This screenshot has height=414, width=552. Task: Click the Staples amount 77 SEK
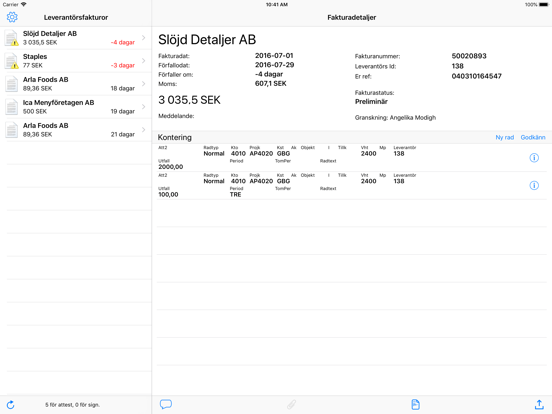(32, 65)
